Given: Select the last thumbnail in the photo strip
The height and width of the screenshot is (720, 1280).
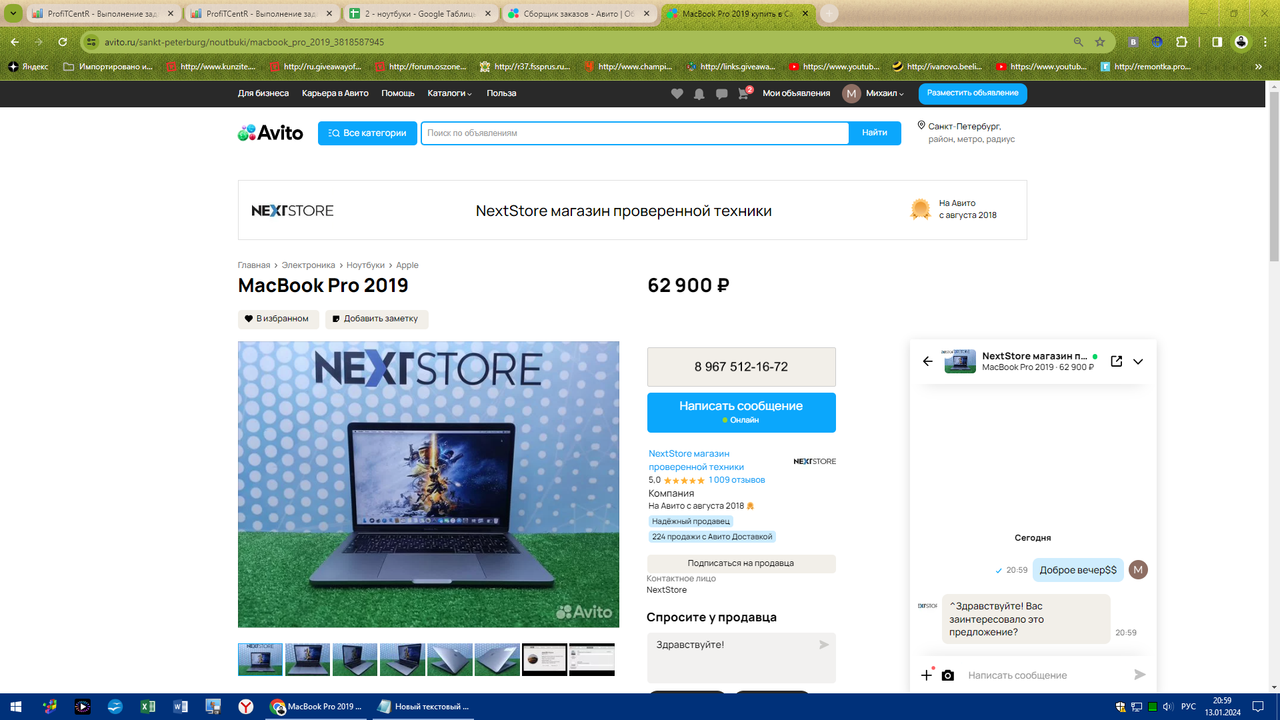Looking at the screenshot, I should point(592,659).
